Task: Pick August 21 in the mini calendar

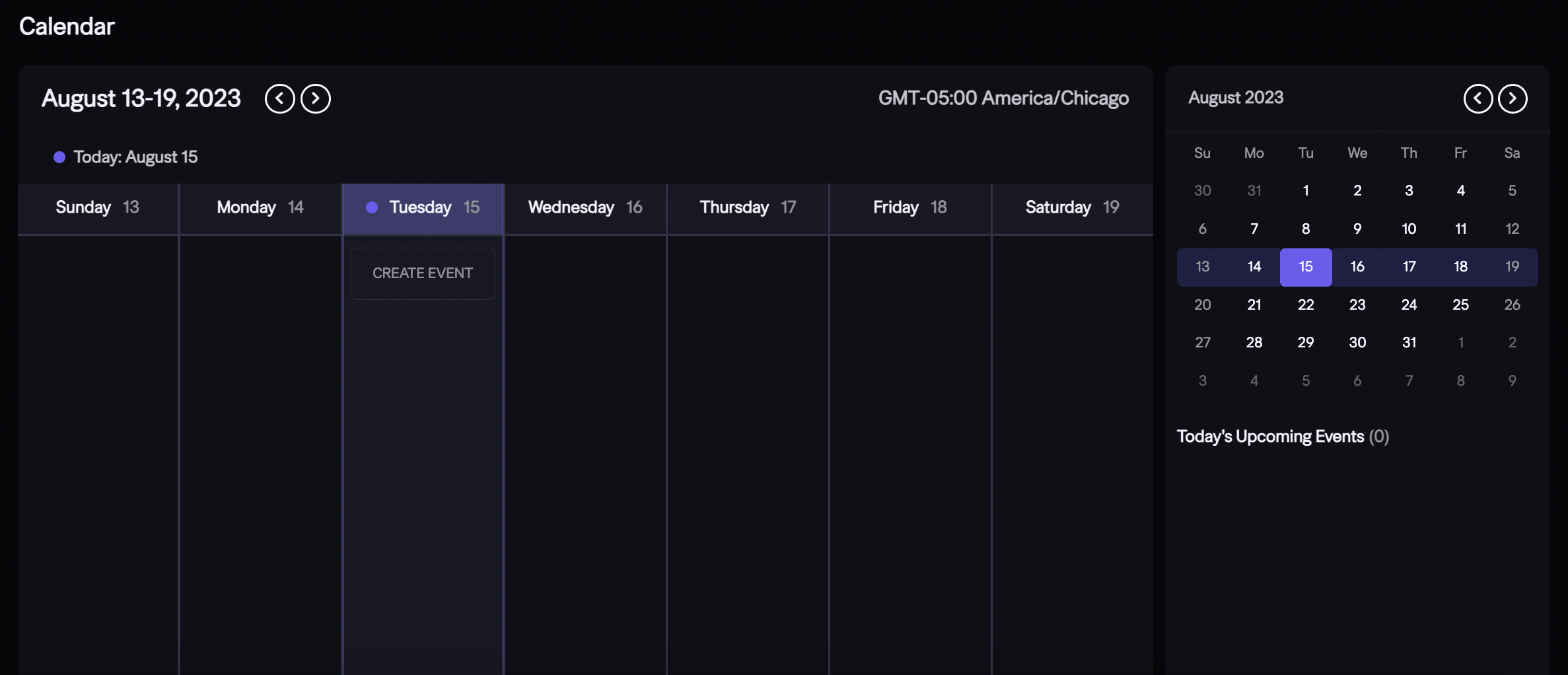Action: tap(1254, 305)
